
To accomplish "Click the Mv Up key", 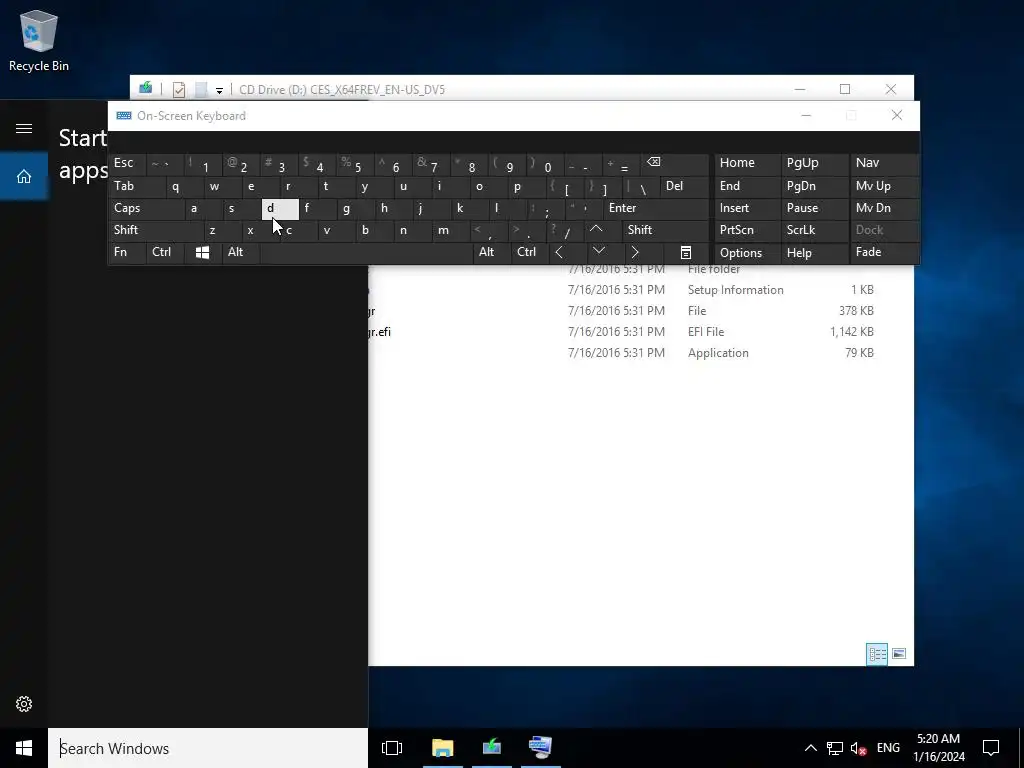I will (x=884, y=186).
